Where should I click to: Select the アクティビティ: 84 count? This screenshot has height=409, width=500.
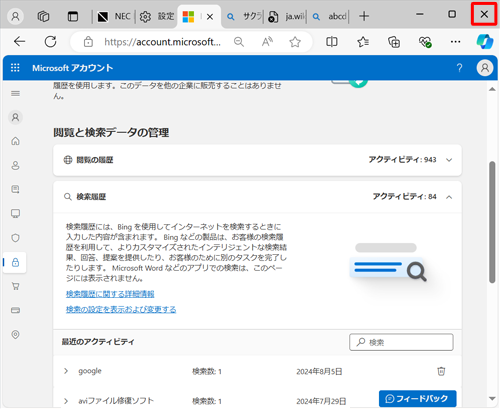point(404,197)
